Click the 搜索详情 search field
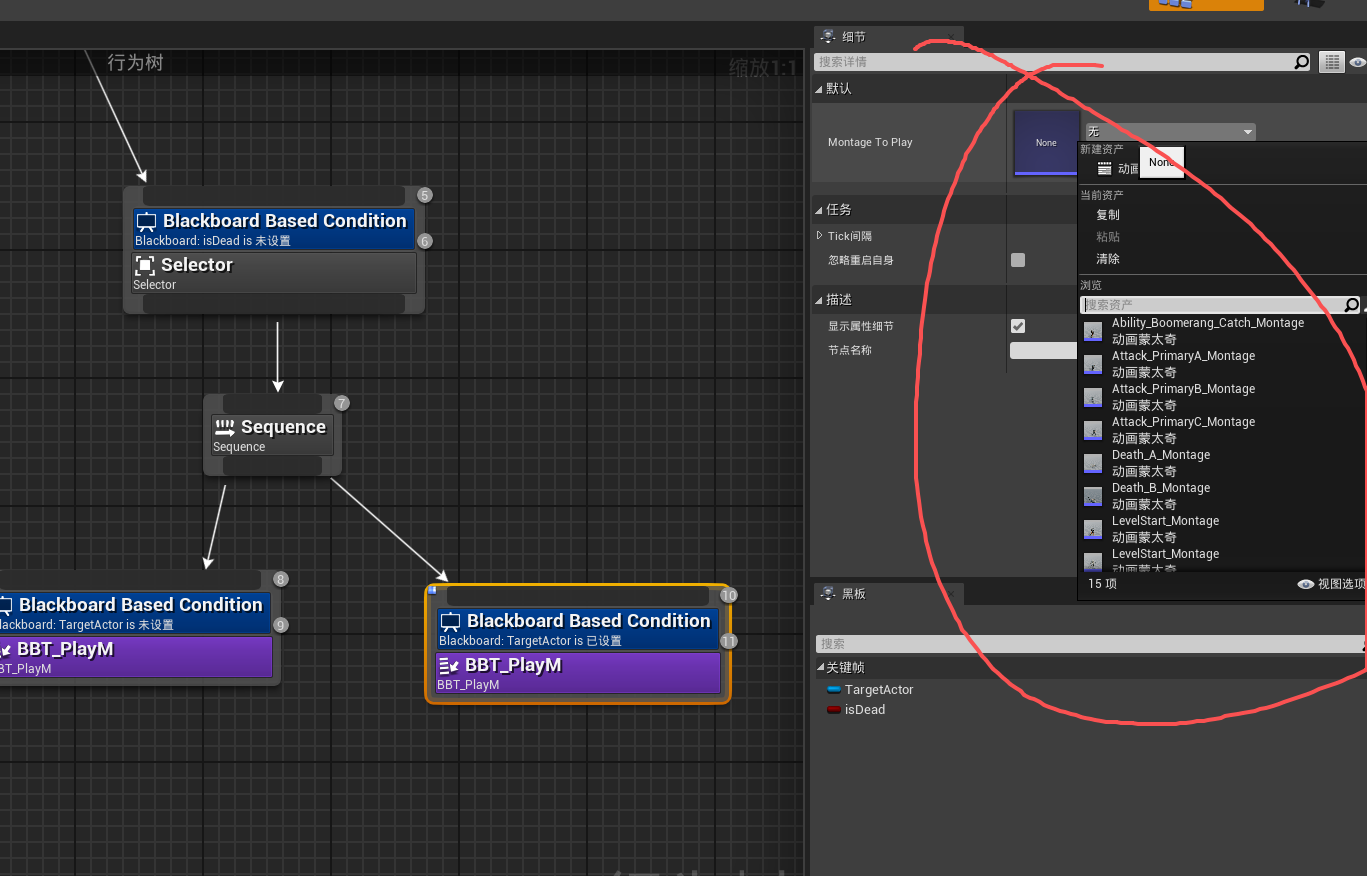Image resolution: width=1367 pixels, height=876 pixels. [x=1063, y=62]
